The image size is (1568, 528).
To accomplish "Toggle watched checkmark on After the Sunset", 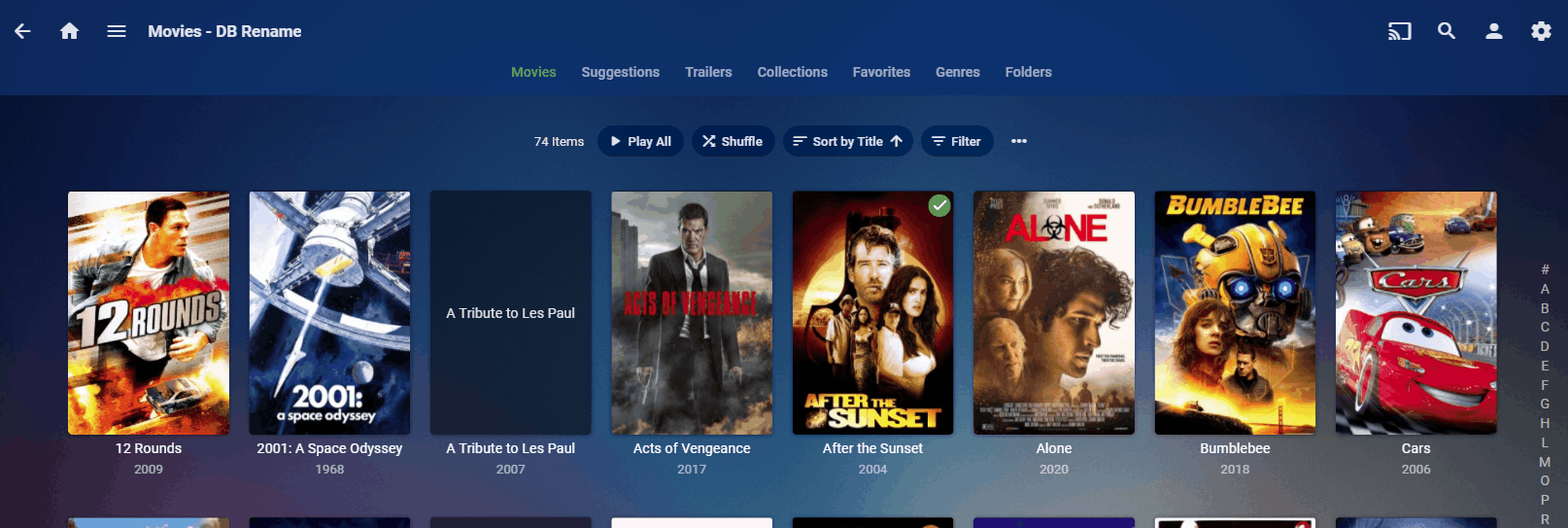I will click(938, 205).
